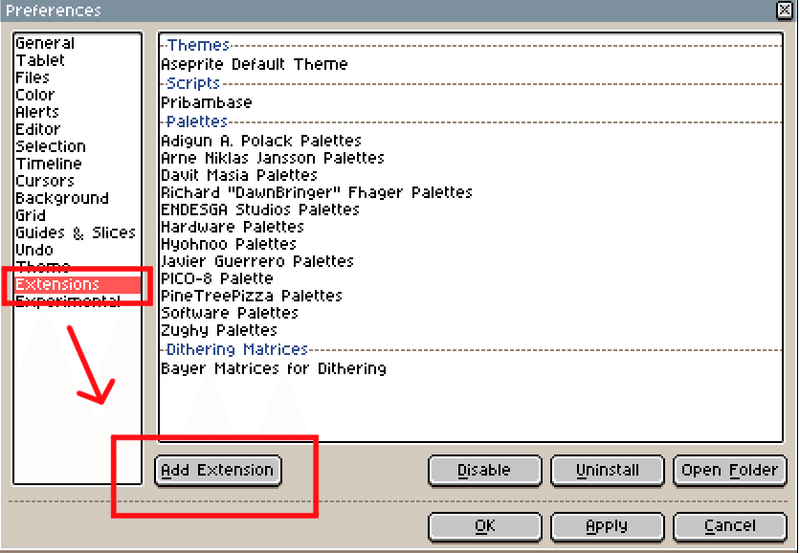
Task: Cancel the Preferences dialog
Action: tap(730, 526)
